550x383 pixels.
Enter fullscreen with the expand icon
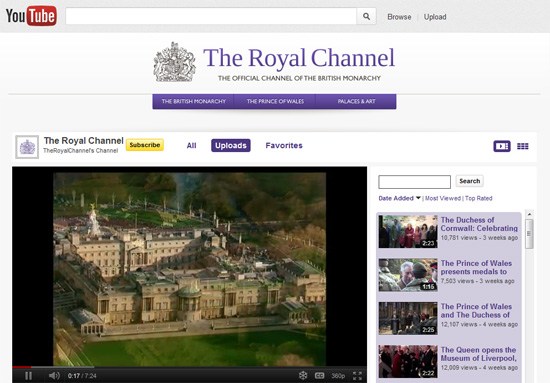pyautogui.click(x=357, y=376)
